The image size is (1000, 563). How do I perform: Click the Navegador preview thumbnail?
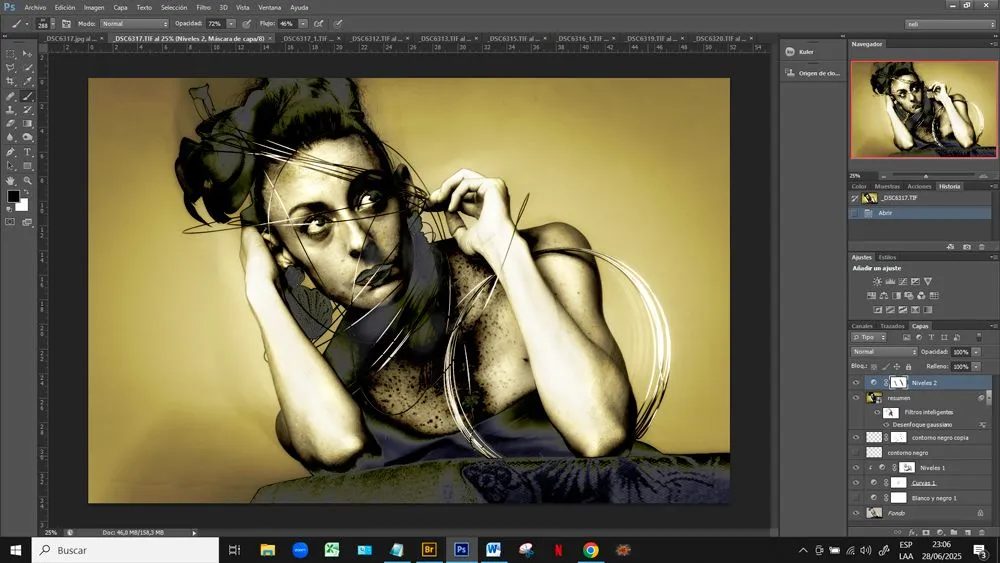coord(923,110)
